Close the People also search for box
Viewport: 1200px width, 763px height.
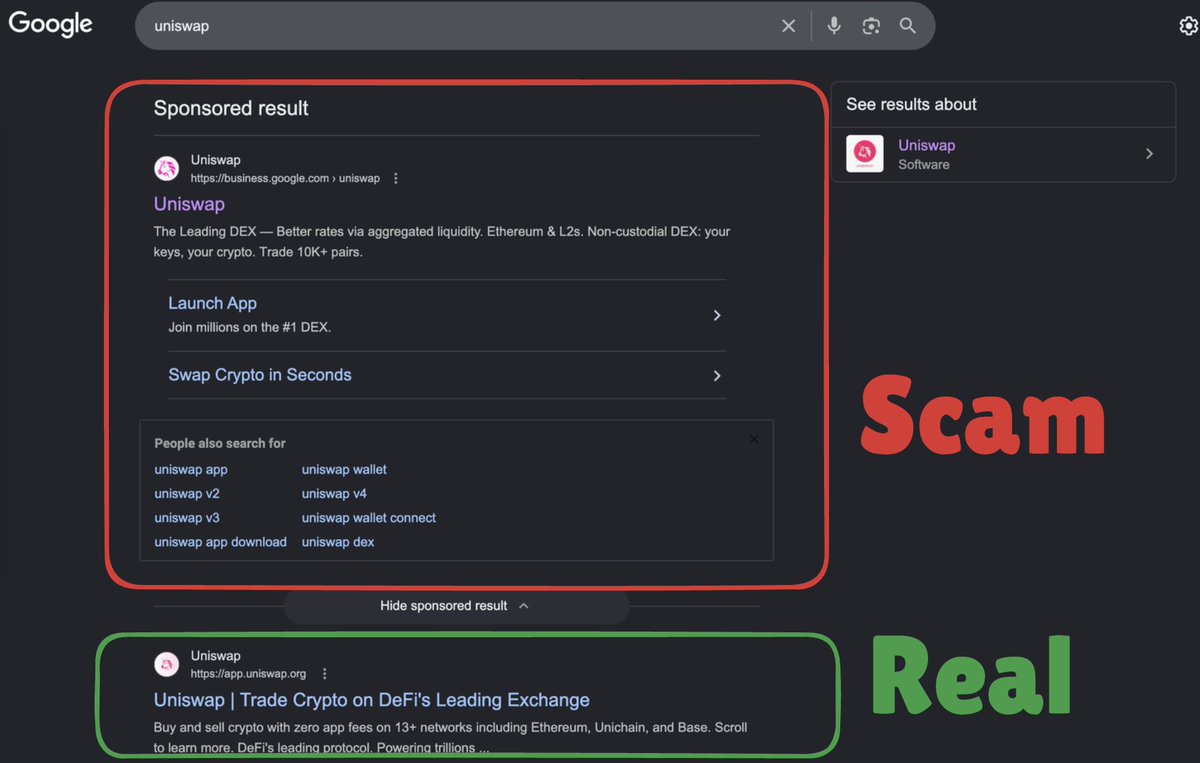coord(754,439)
